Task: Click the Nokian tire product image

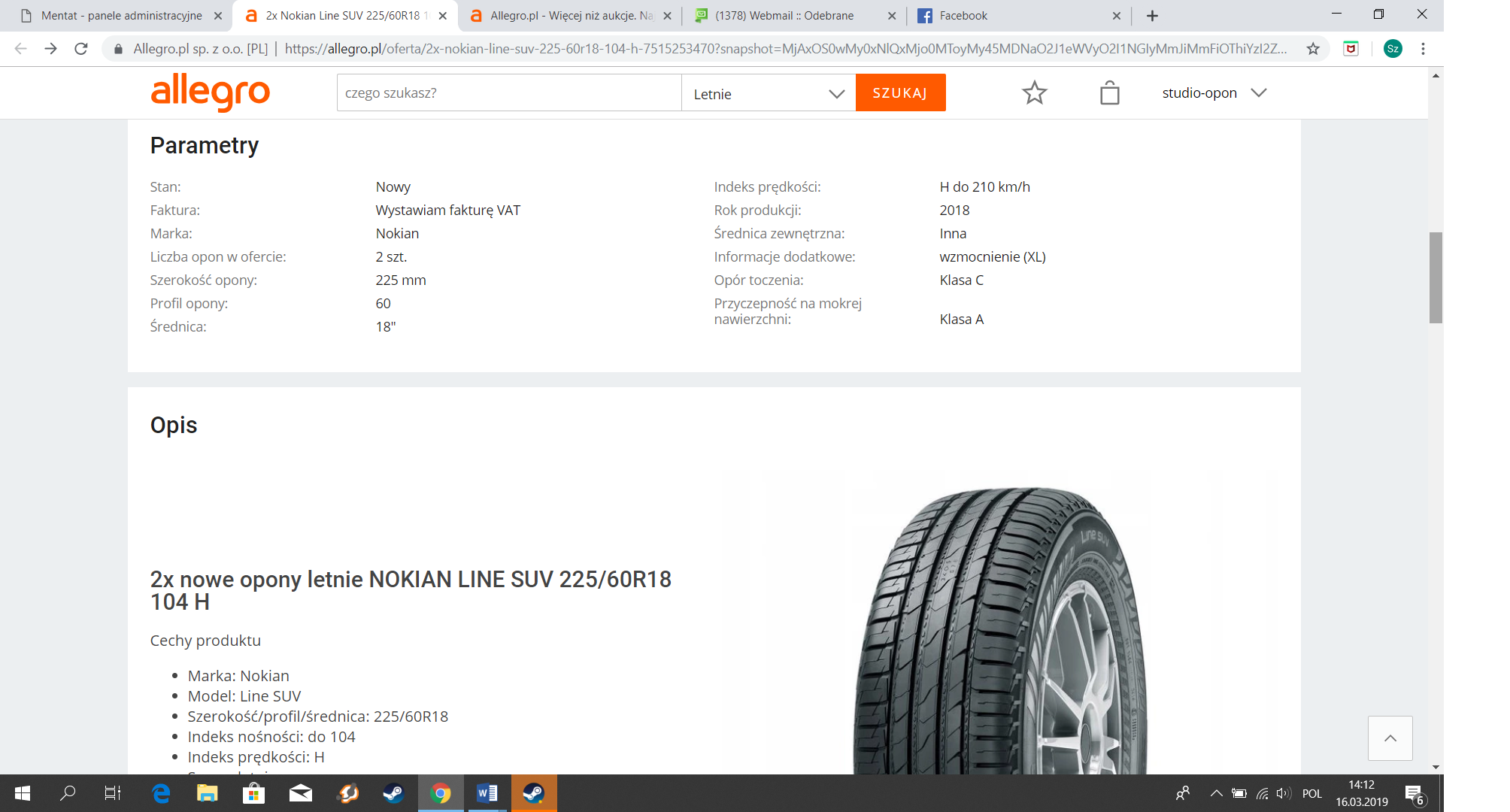Action: pos(1000,632)
